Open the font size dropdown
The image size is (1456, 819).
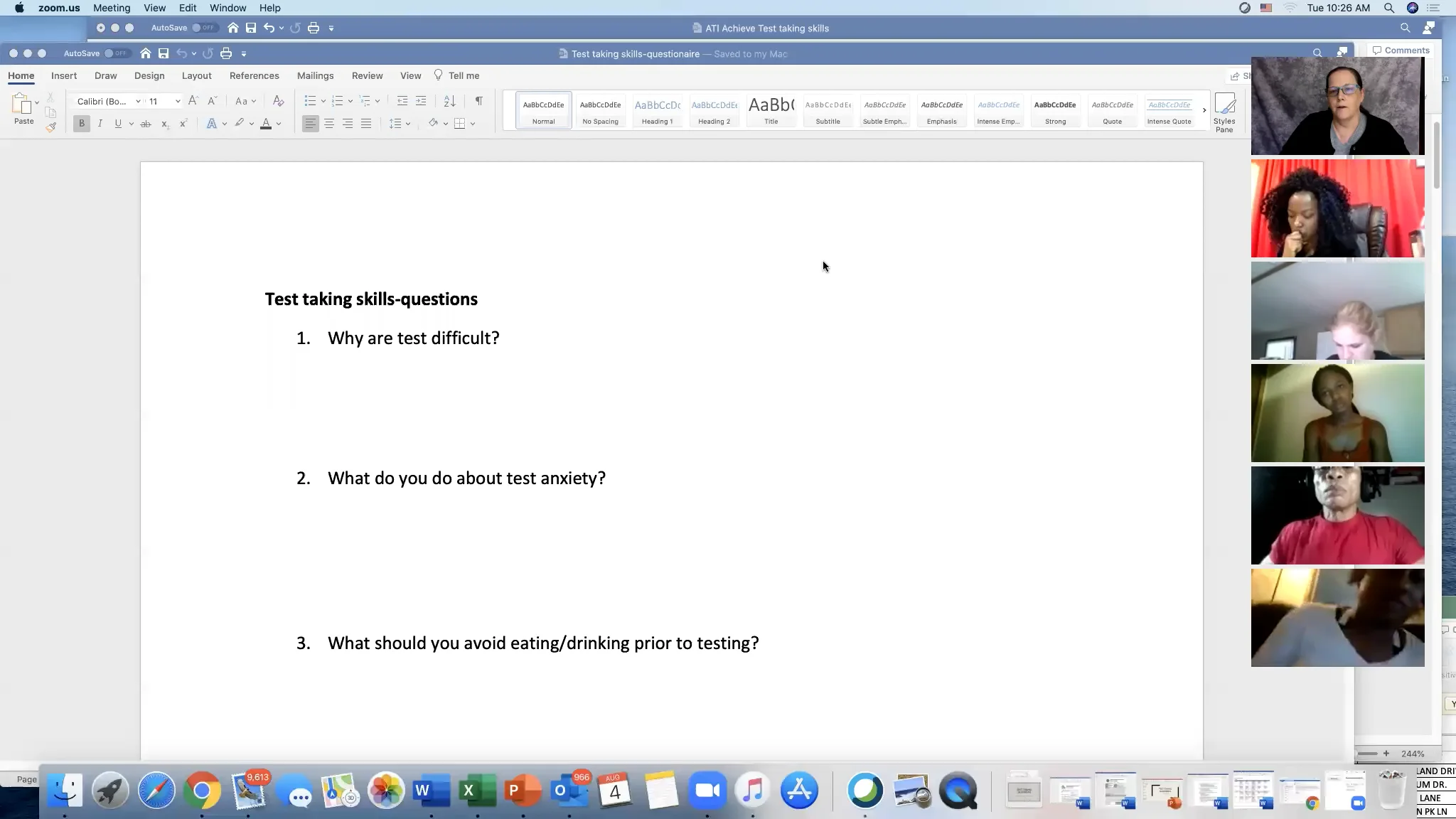click(x=178, y=102)
